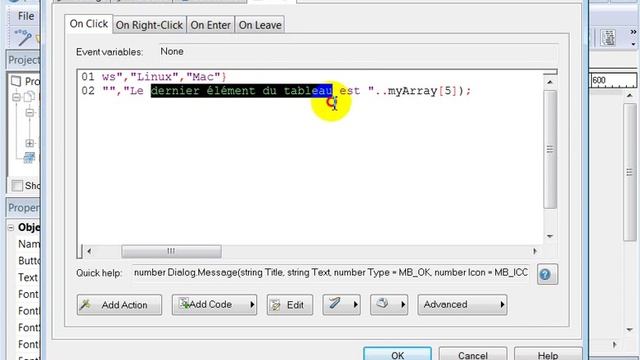Click the horizontal scroll right arrow
The height and width of the screenshot is (360, 640).
tap(535, 251)
